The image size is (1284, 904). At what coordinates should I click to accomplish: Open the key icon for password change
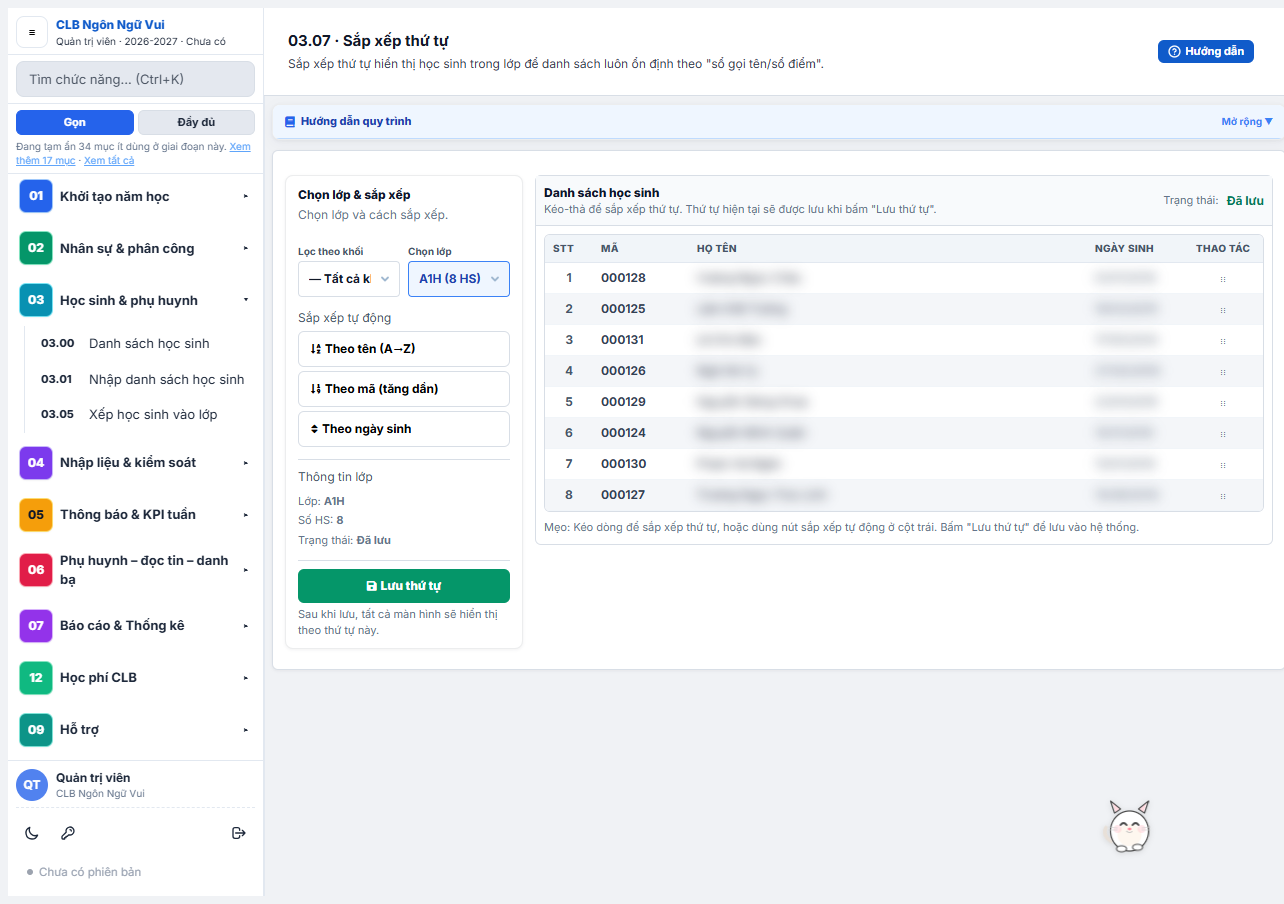point(68,833)
